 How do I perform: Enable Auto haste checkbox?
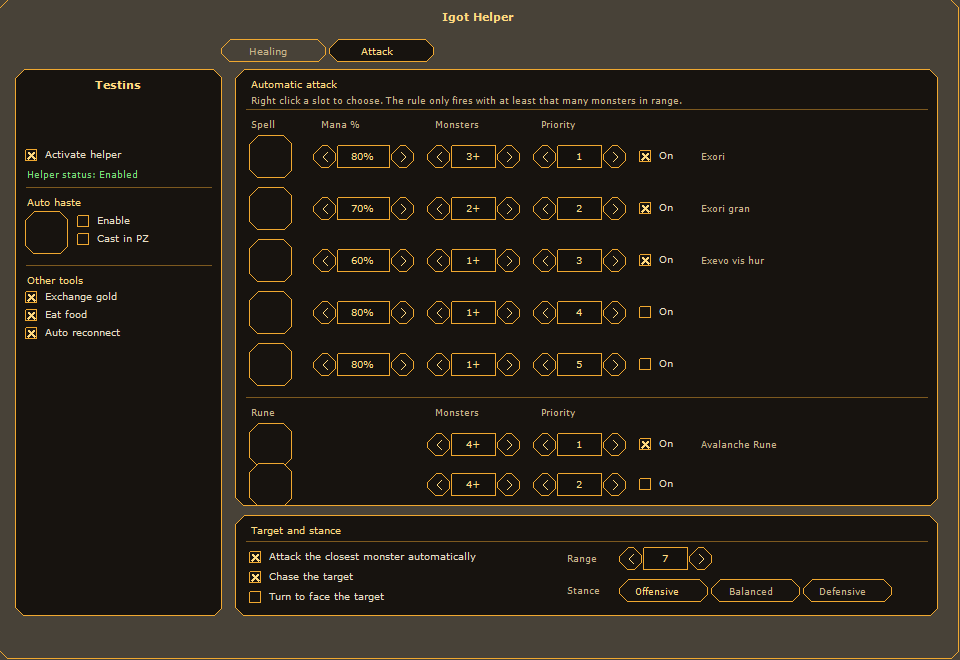click(x=83, y=221)
